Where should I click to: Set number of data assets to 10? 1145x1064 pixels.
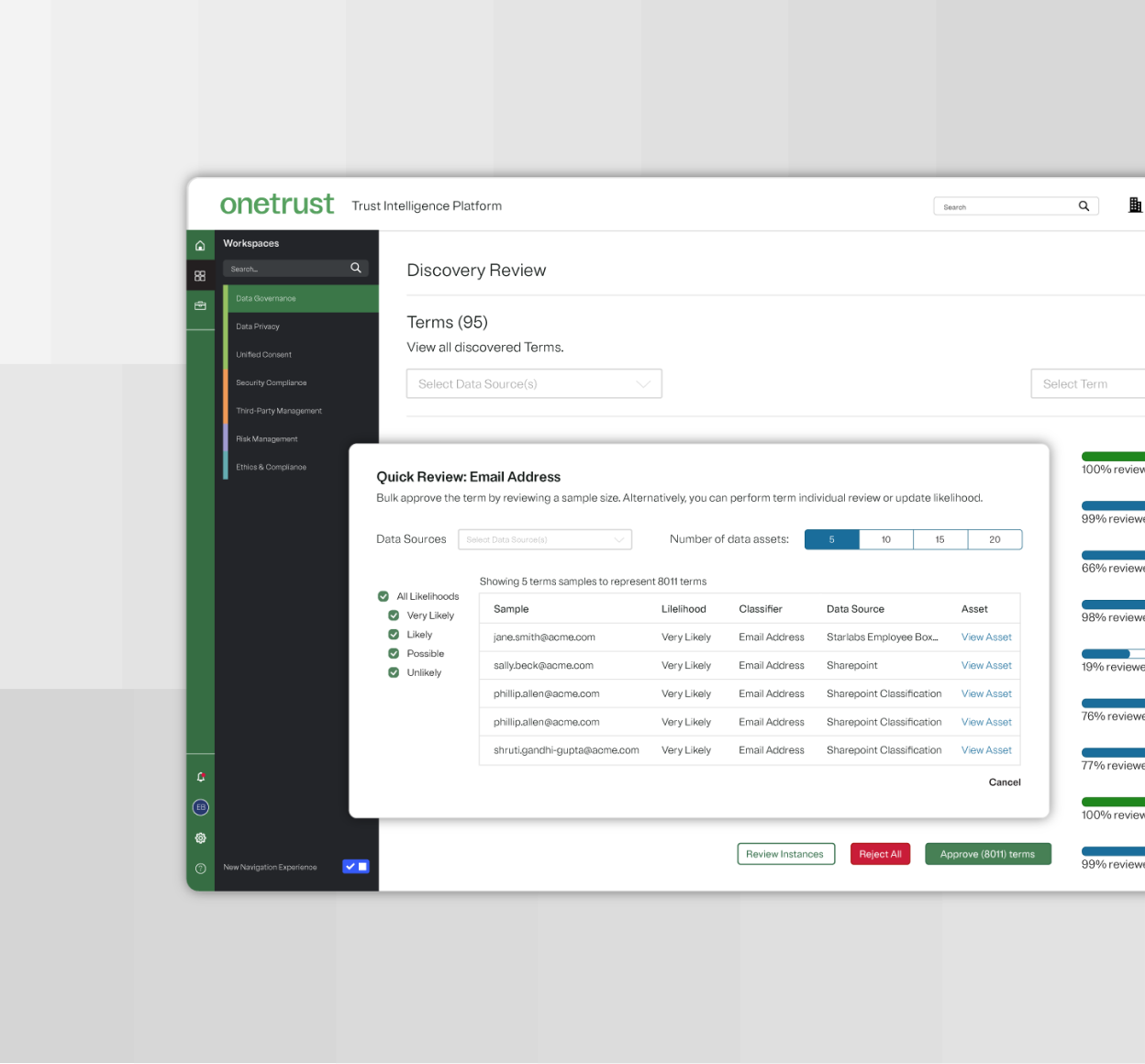tap(885, 539)
